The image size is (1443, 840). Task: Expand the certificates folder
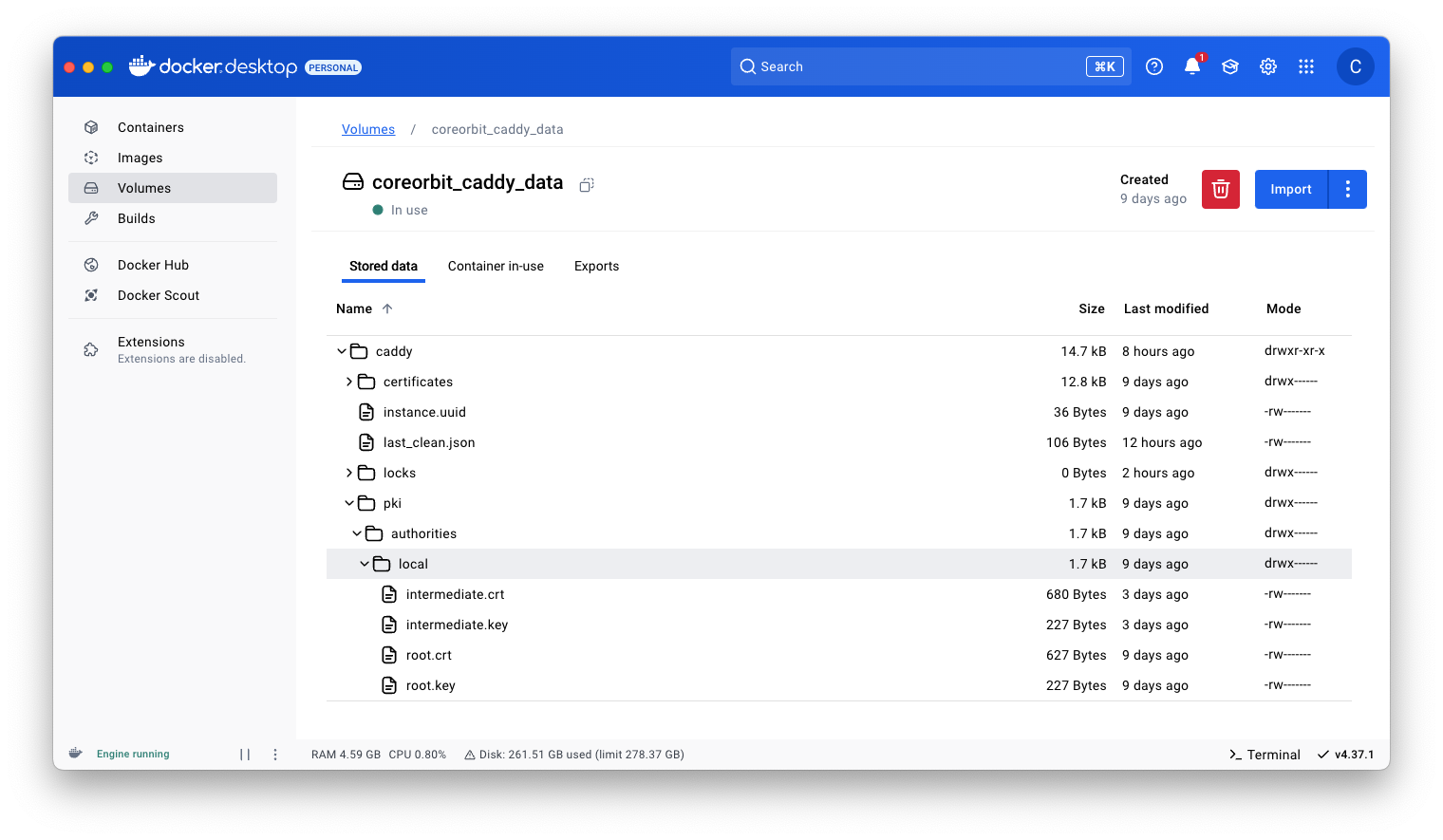(349, 382)
